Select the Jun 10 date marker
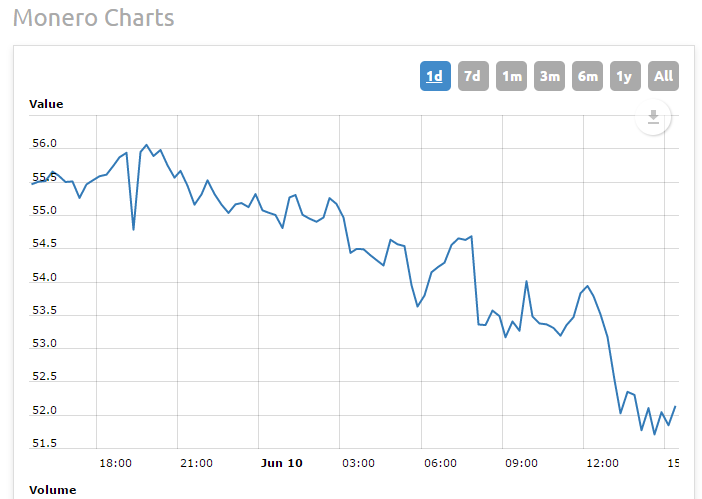 [x=281, y=463]
